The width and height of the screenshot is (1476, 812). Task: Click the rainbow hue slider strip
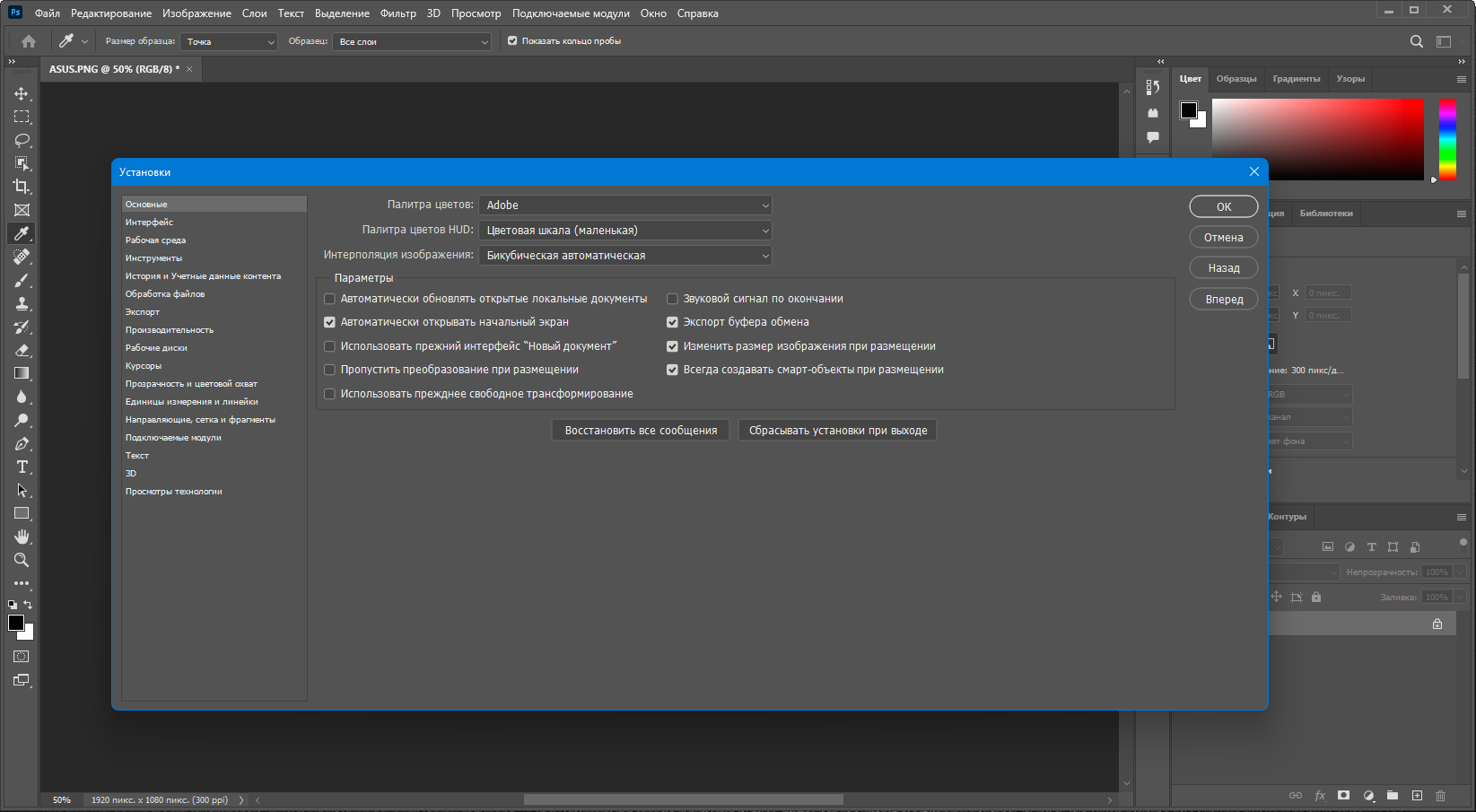coord(1447,139)
